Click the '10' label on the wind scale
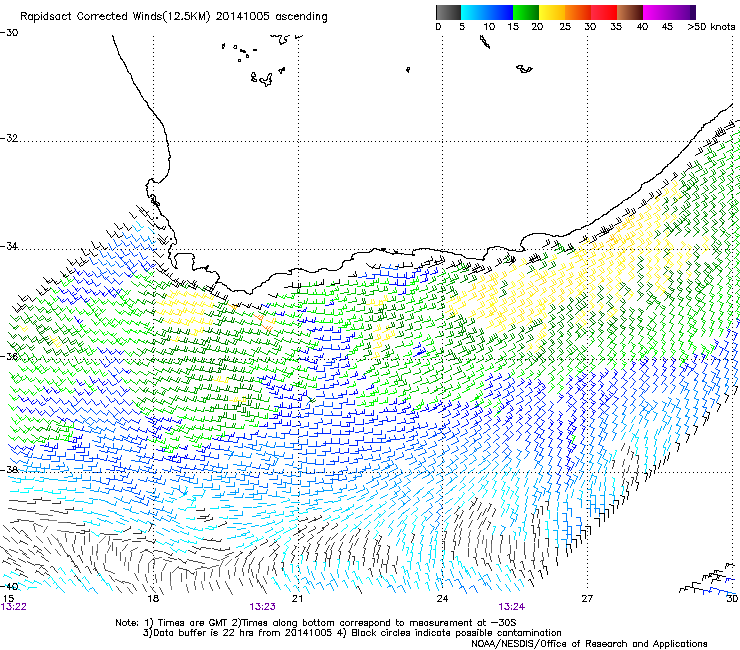 click(489, 27)
